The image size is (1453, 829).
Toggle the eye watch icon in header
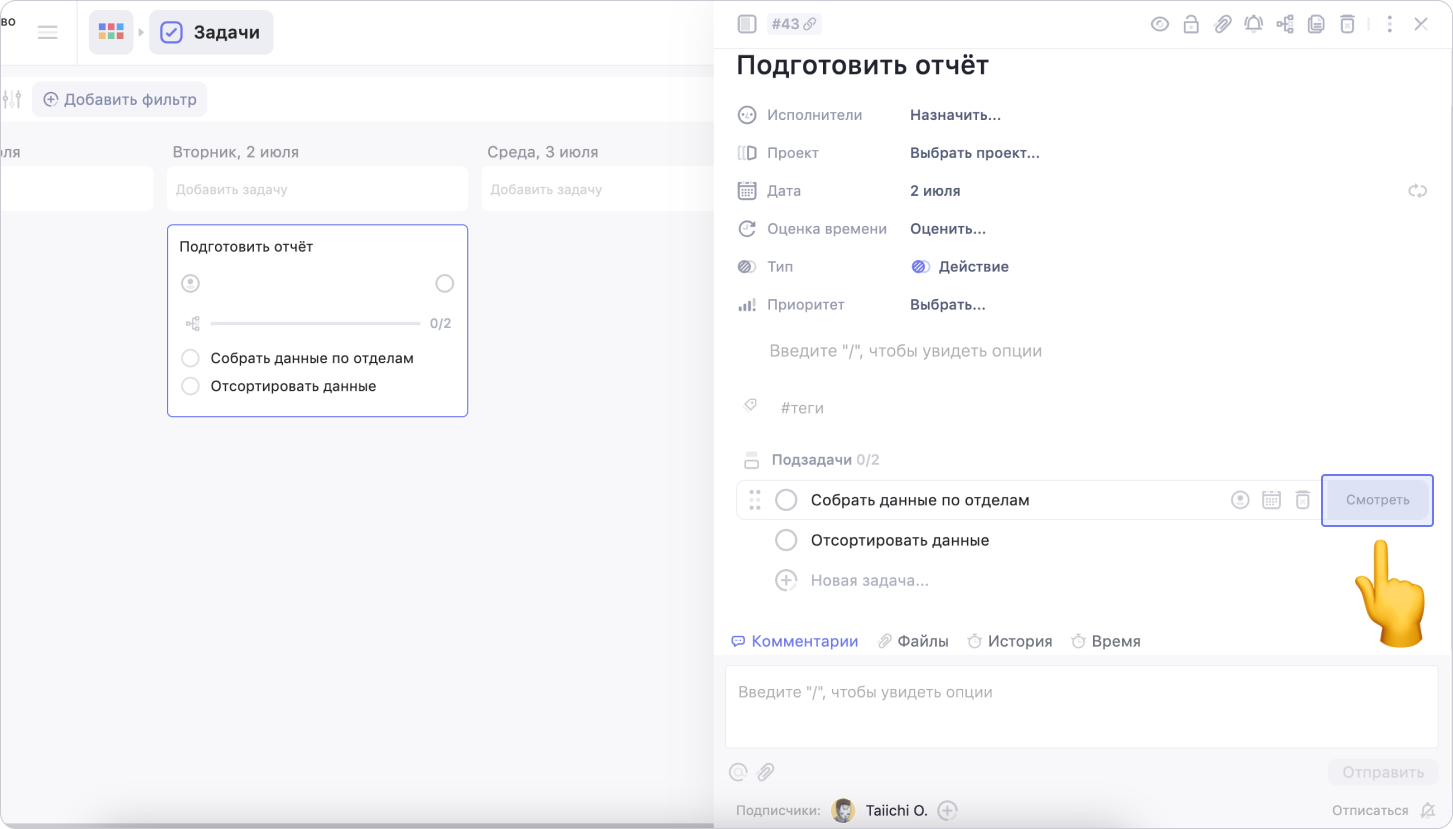1159,24
